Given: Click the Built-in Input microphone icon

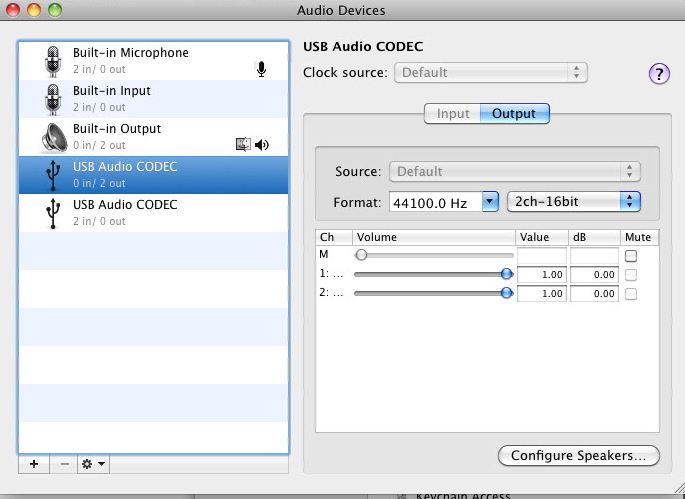Looking at the screenshot, I should coord(53,98).
